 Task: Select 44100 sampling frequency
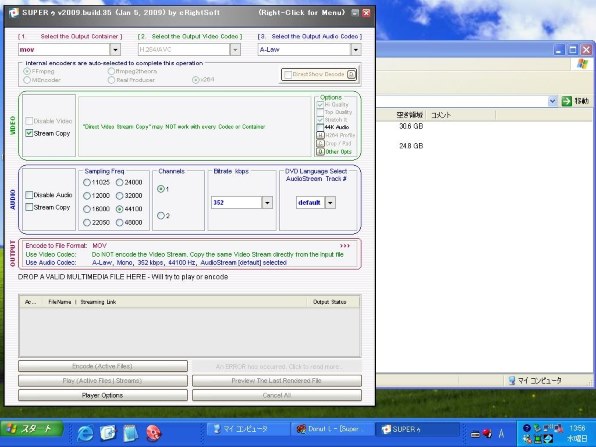pos(120,209)
